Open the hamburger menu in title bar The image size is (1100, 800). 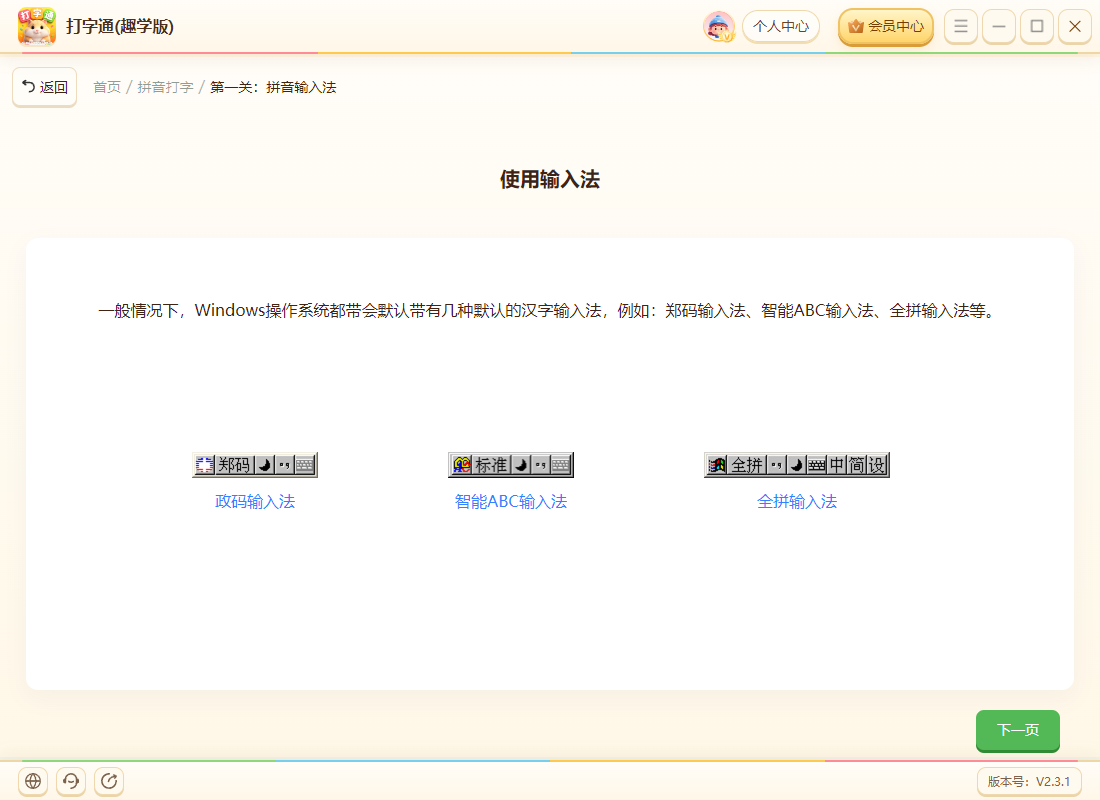961,27
